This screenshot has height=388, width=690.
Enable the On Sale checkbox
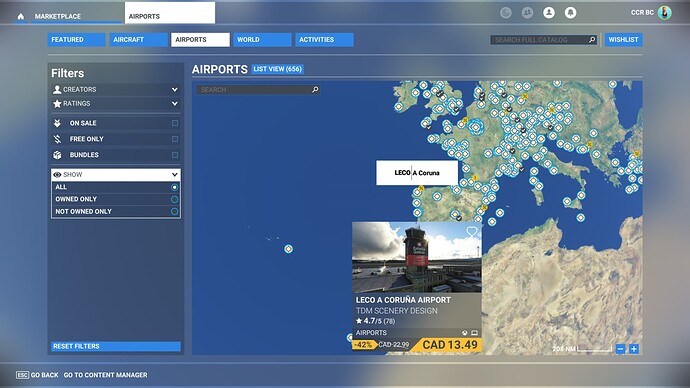click(x=175, y=123)
